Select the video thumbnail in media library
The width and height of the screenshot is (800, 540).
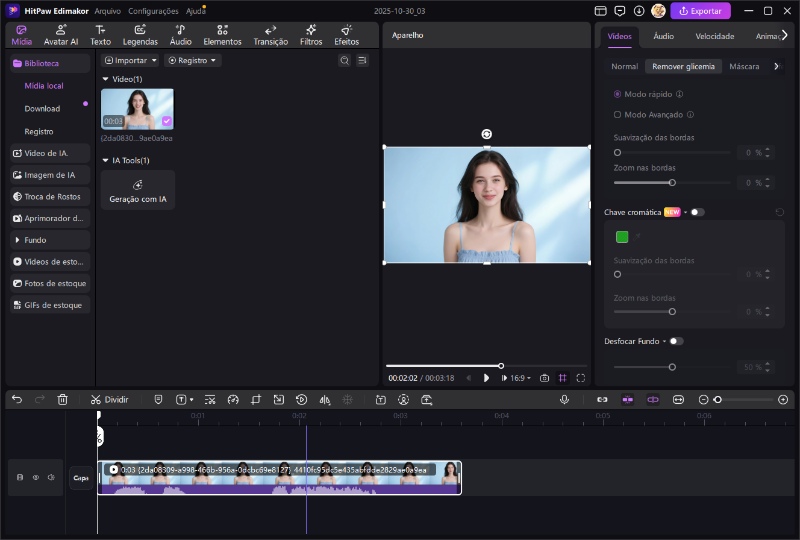point(137,109)
